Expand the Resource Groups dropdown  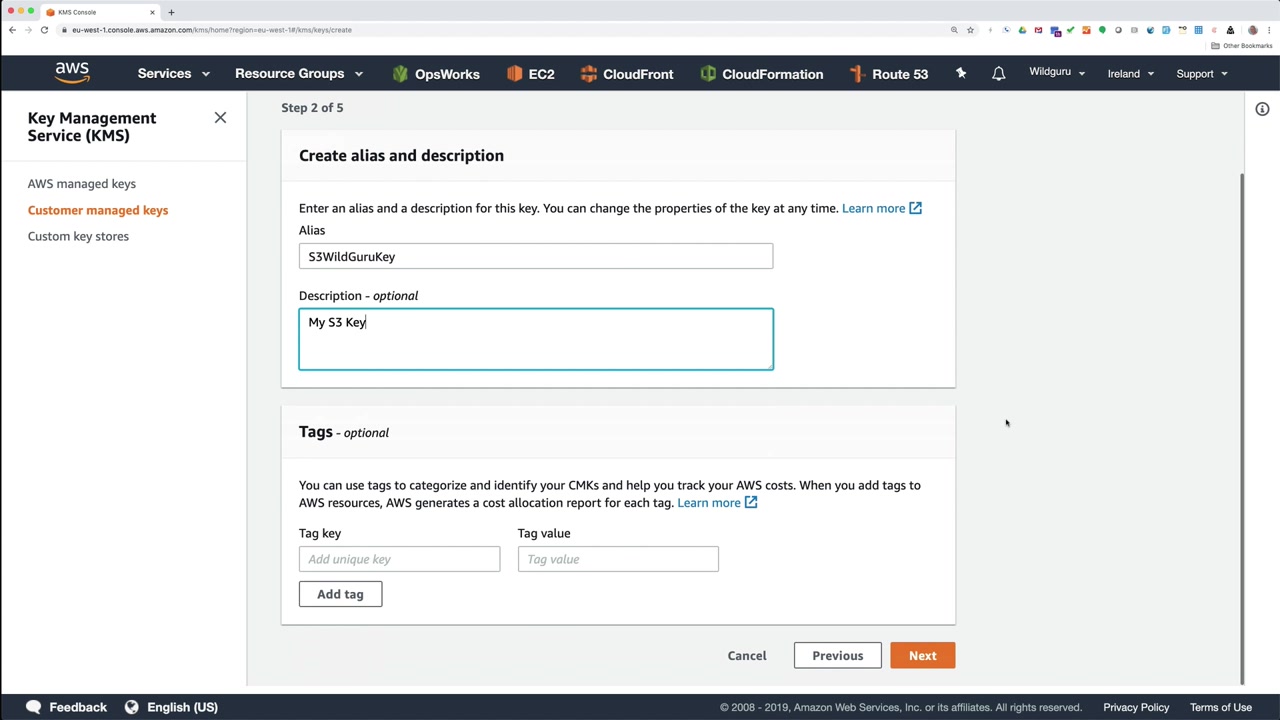point(298,74)
